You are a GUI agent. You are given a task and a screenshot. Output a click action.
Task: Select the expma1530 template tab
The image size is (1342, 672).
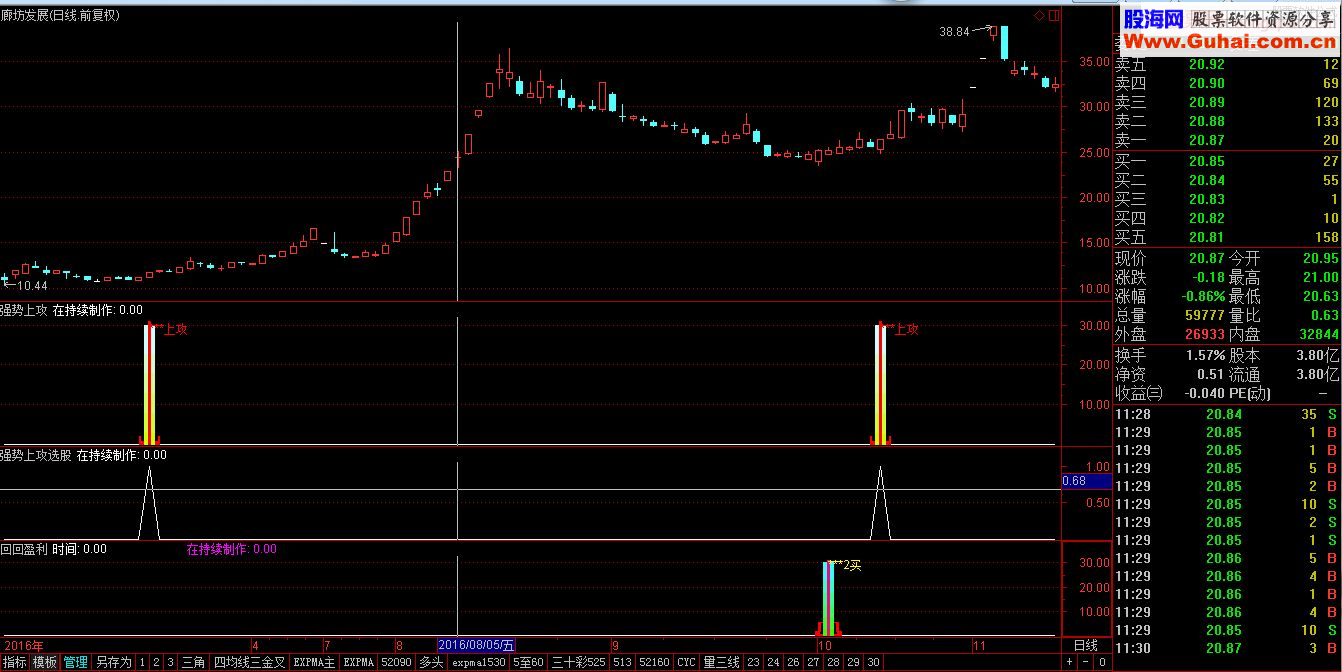pyautogui.click(x=479, y=662)
